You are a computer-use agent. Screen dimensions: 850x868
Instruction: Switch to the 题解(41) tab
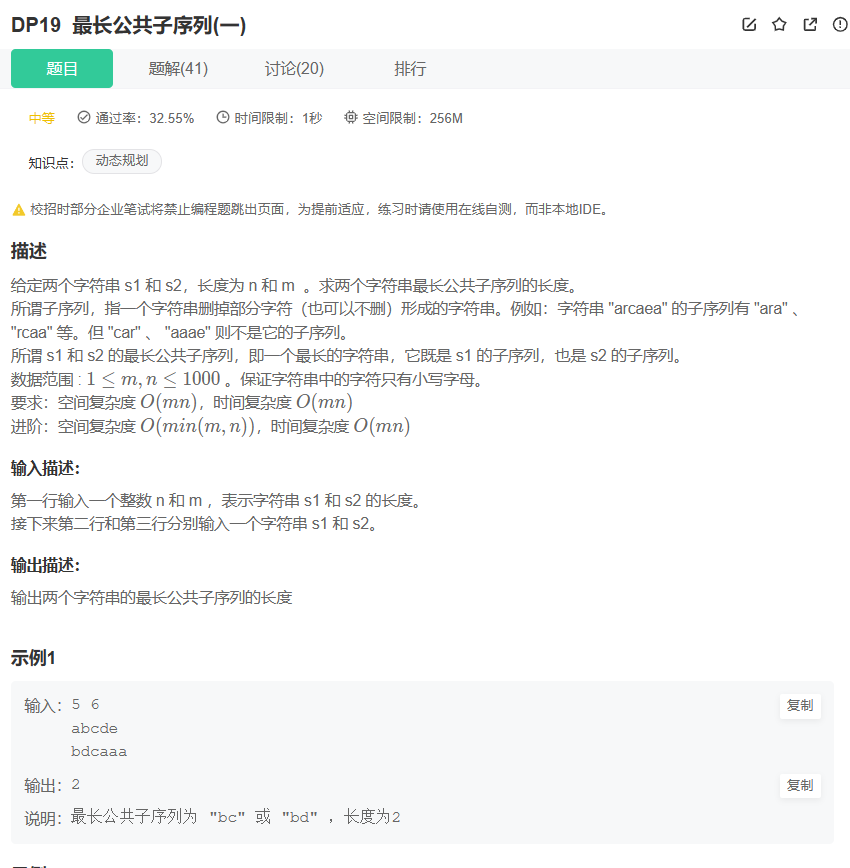[177, 69]
